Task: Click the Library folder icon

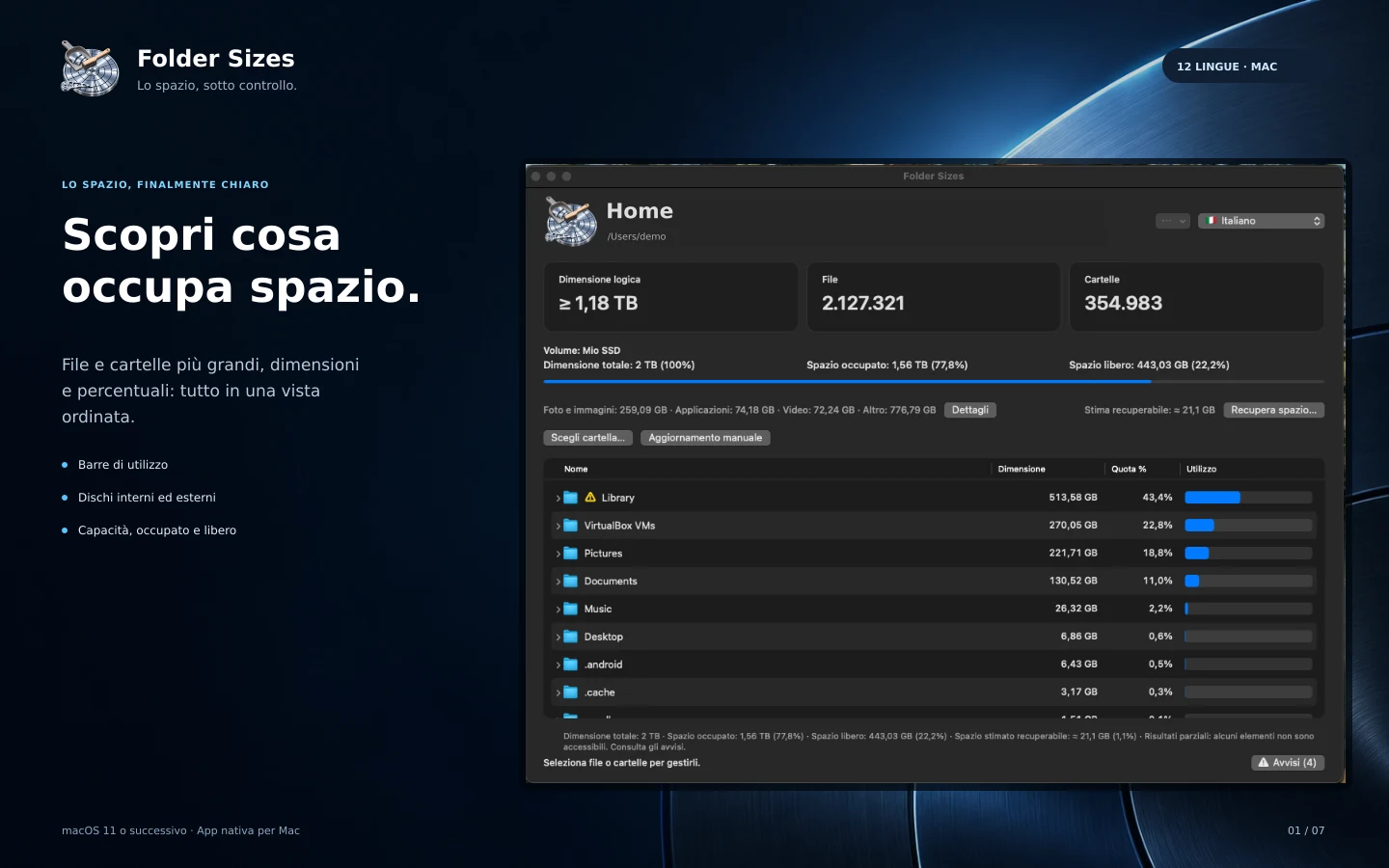Action: click(x=570, y=498)
